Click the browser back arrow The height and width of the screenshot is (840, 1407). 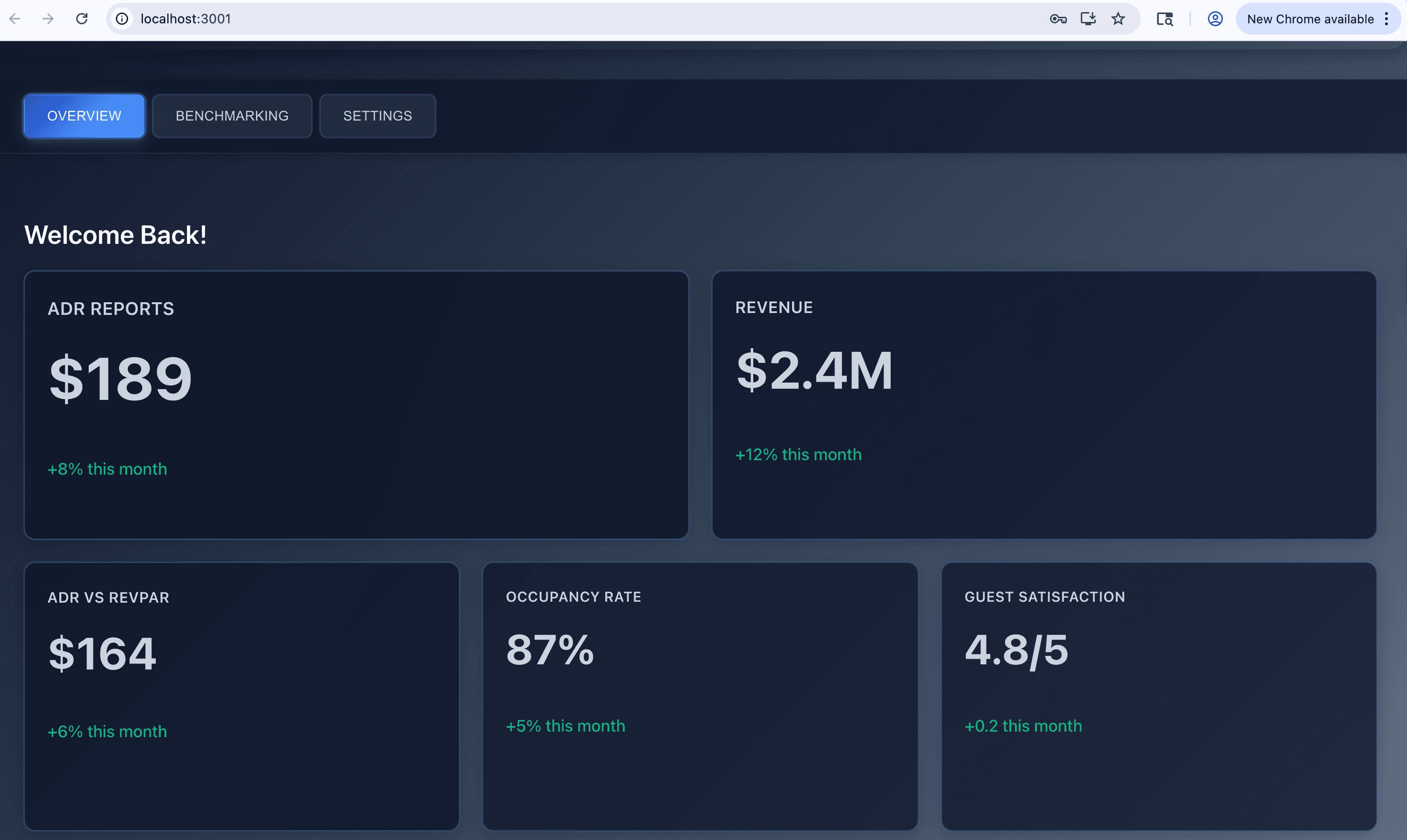pyautogui.click(x=15, y=19)
